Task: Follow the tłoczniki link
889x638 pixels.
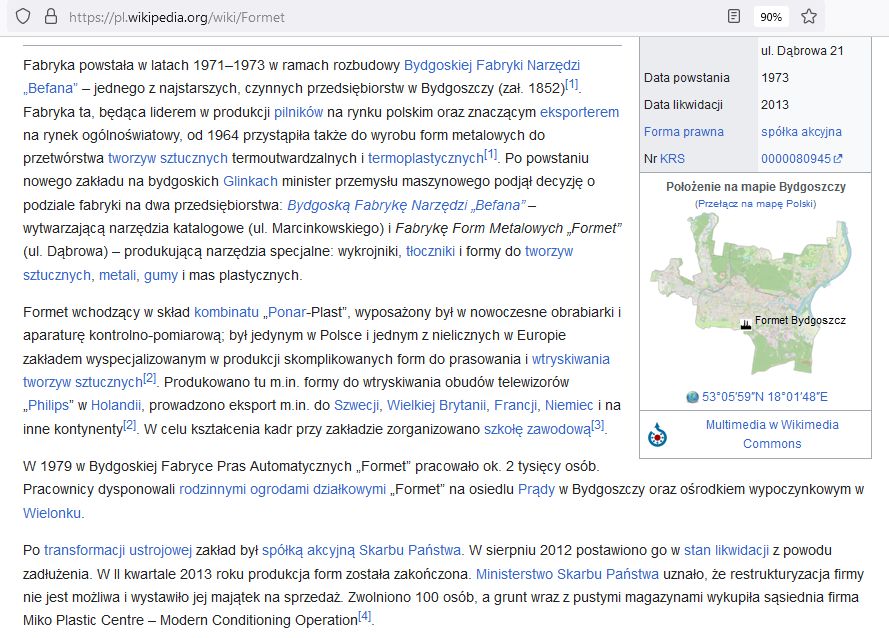Action: click(430, 251)
